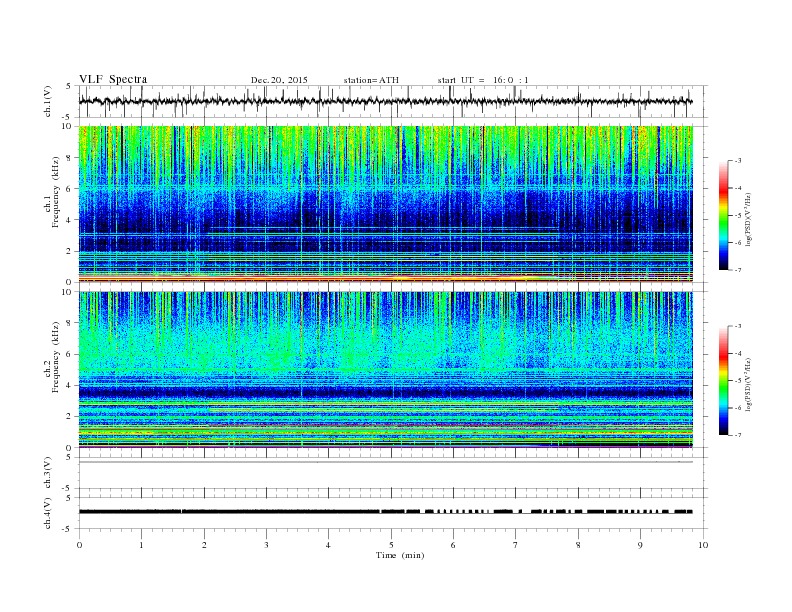Click the '-3' value on ch.1 colorbar

(737, 161)
